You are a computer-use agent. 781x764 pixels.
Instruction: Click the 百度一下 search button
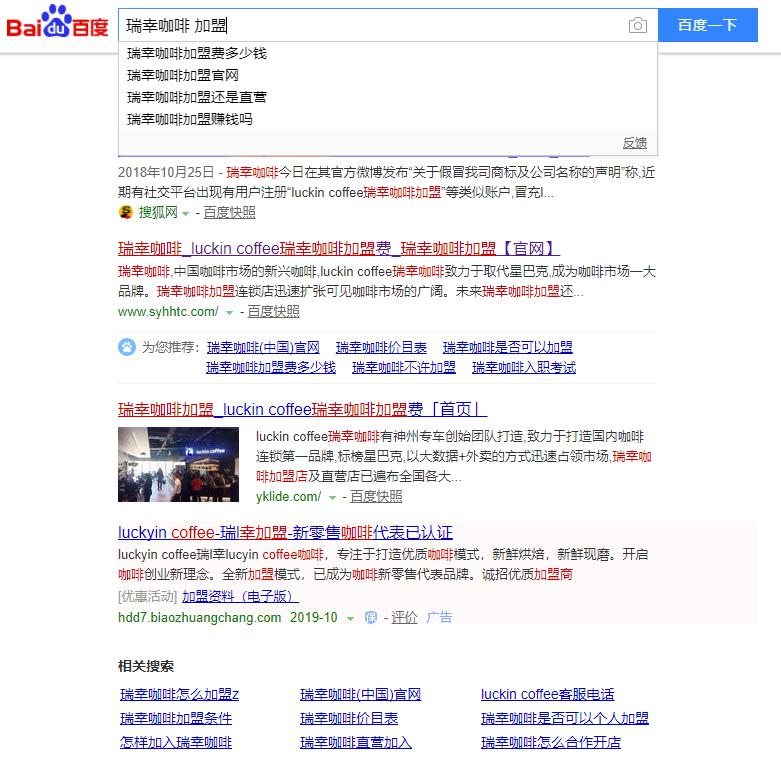[707, 25]
